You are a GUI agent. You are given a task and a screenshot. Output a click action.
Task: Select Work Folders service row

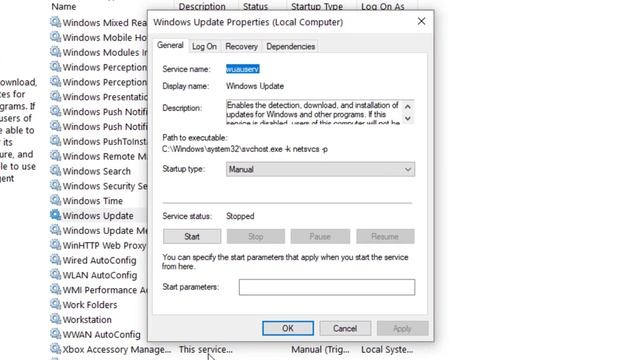(x=90, y=304)
